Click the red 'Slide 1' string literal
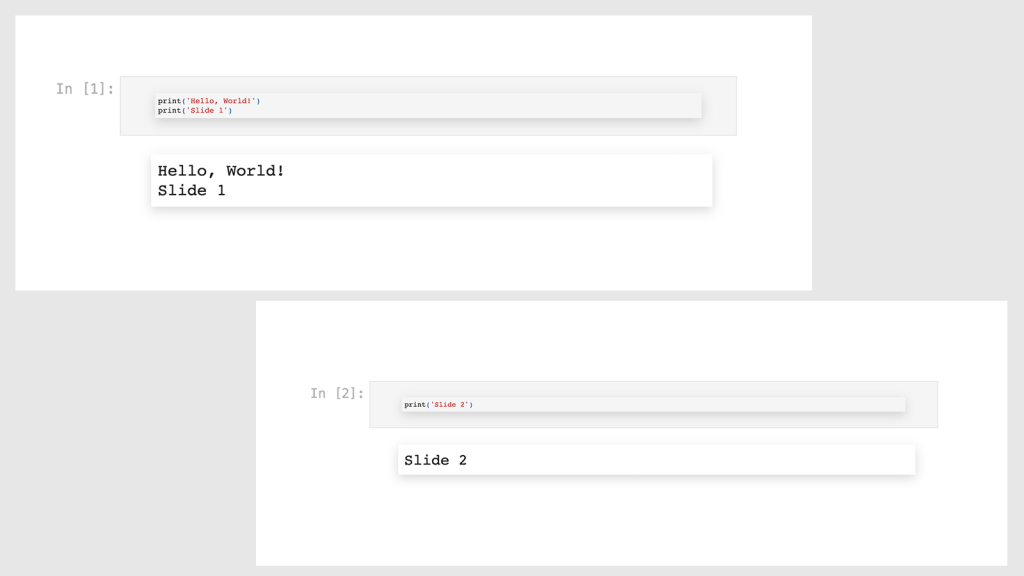Screen dimensions: 1024x576 click(206, 110)
